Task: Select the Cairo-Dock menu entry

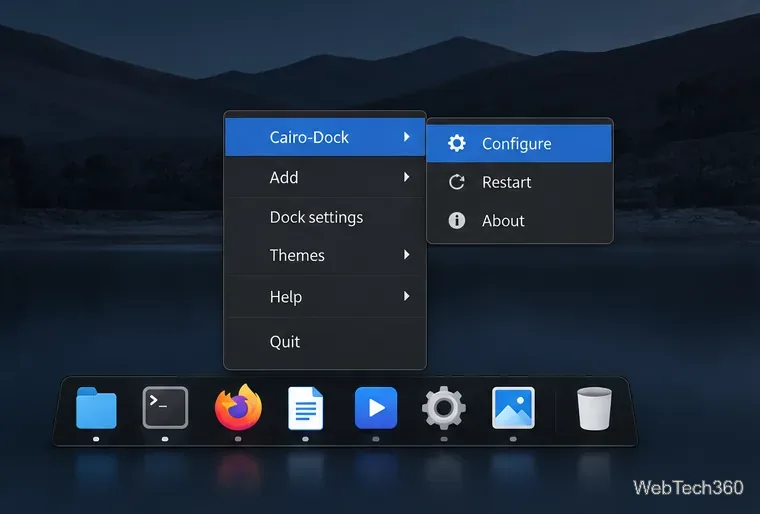Action: tap(325, 137)
